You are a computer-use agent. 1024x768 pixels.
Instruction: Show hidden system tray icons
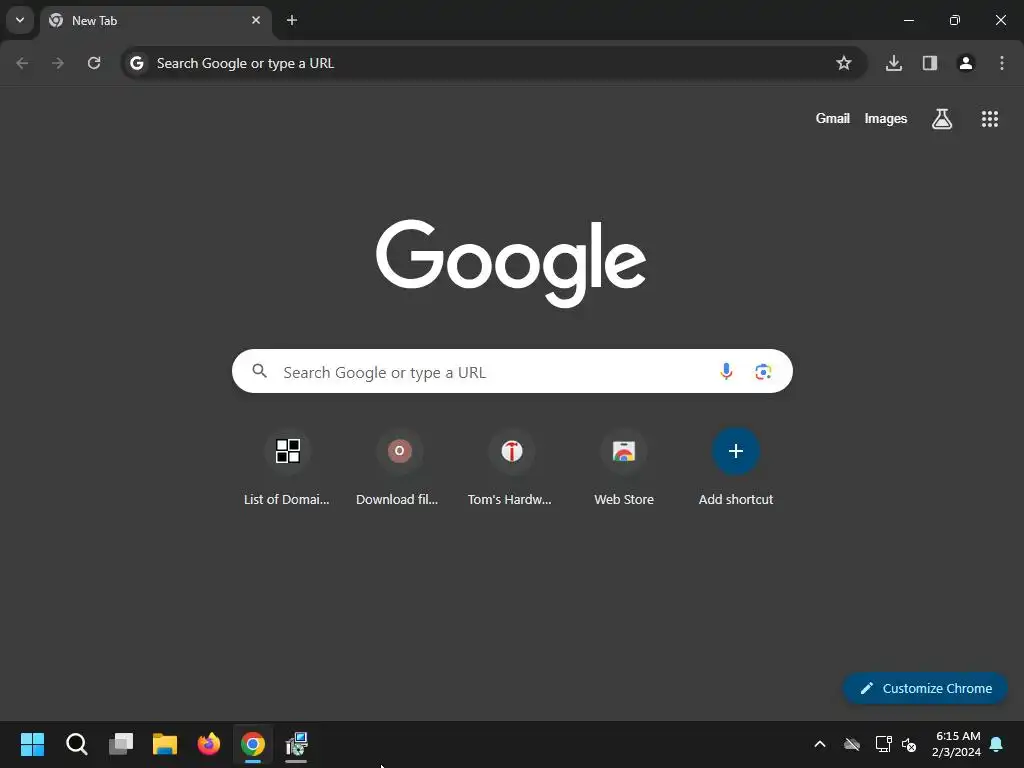coord(820,744)
